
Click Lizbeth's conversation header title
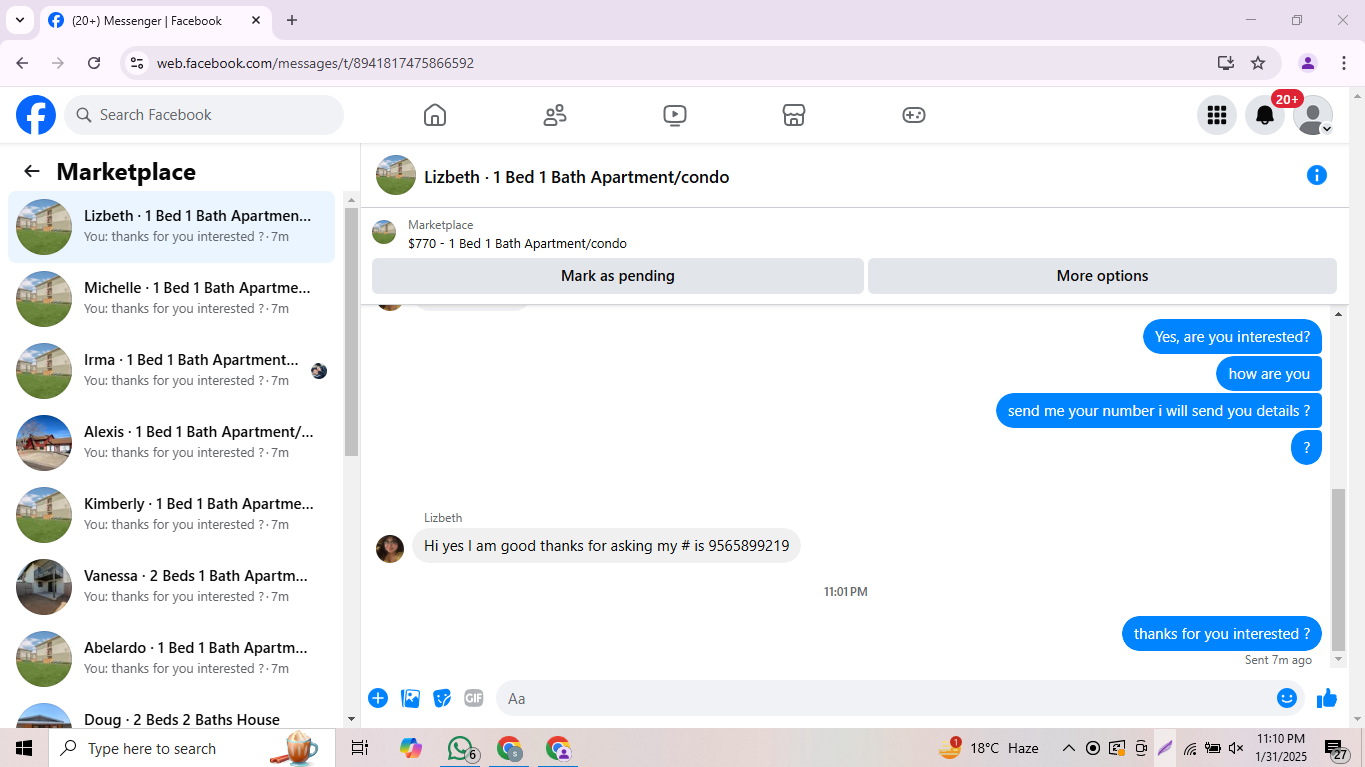tap(577, 177)
